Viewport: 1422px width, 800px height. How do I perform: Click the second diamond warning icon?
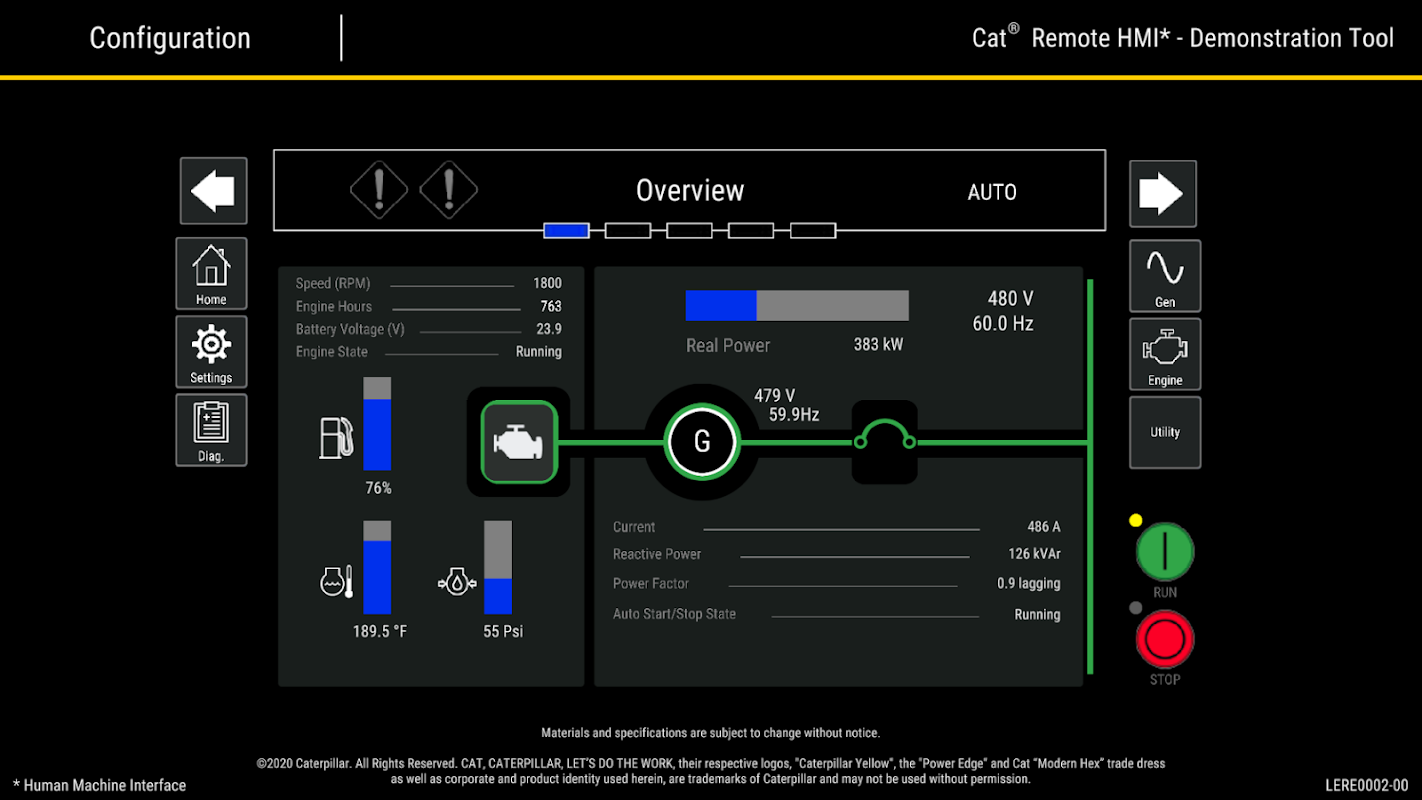(x=448, y=189)
